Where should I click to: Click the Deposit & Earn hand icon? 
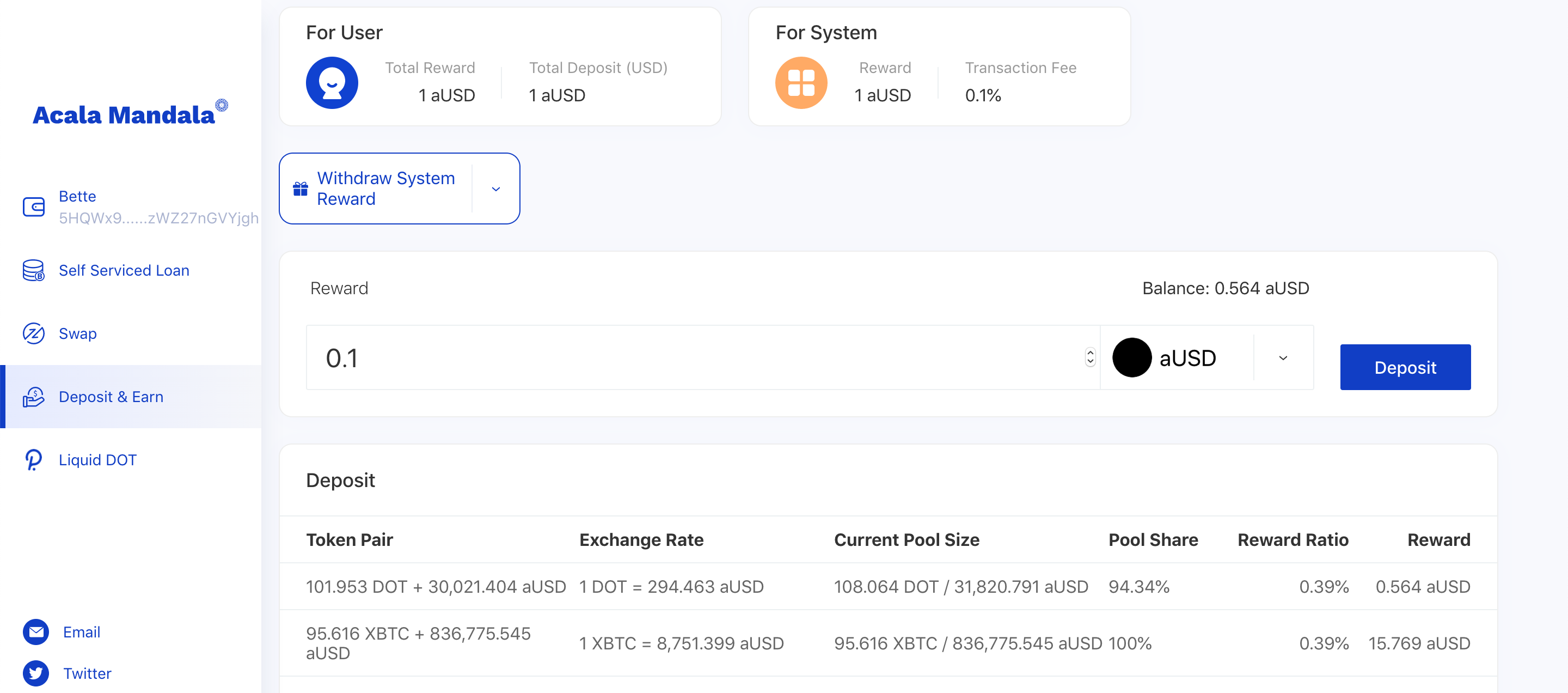pos(33,397)
